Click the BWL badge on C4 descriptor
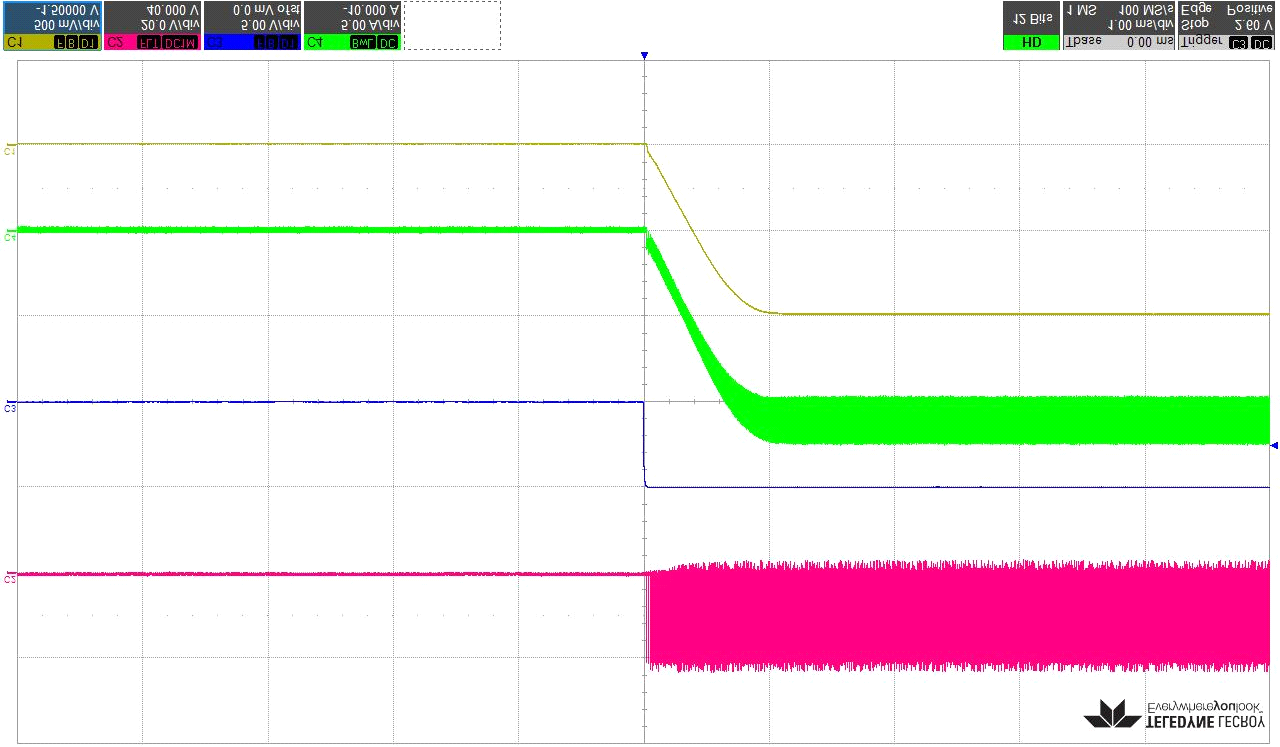Viewport: 1280px width, 747px height. (x=360, y=43)
